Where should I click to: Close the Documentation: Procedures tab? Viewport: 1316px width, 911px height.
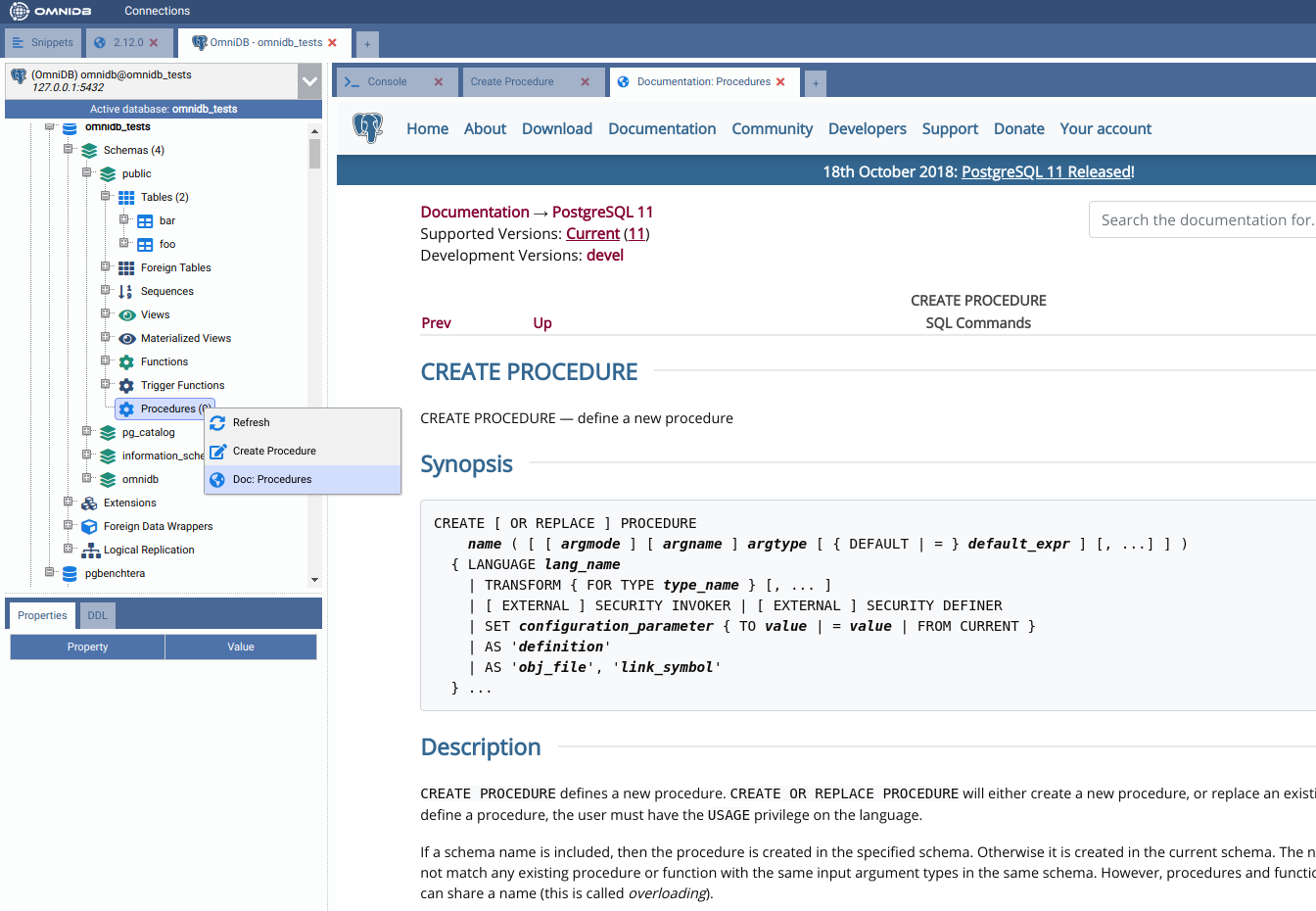click(x=780, y=82)
